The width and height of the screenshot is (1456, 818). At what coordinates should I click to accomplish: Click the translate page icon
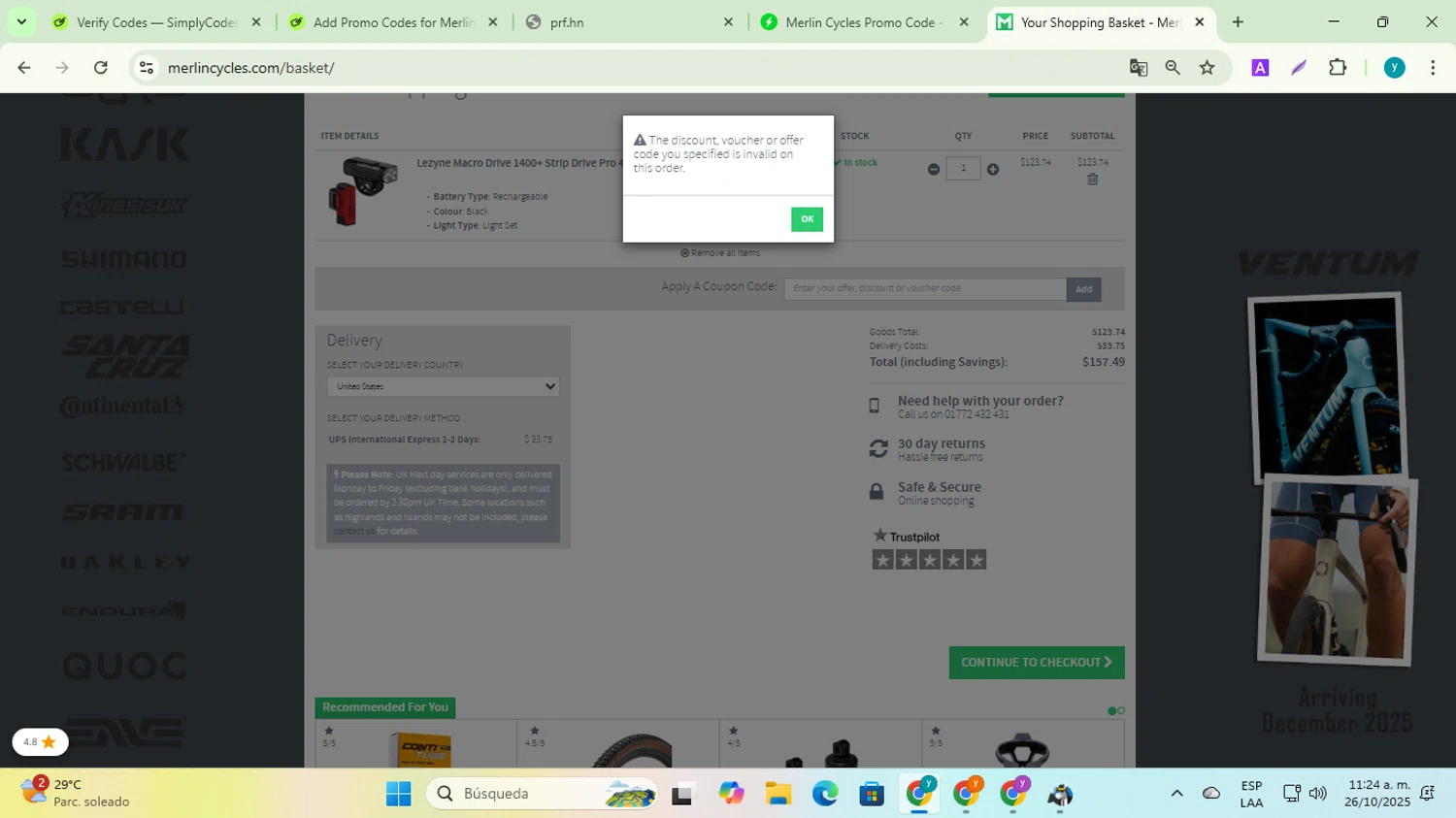pos(1139,68)
